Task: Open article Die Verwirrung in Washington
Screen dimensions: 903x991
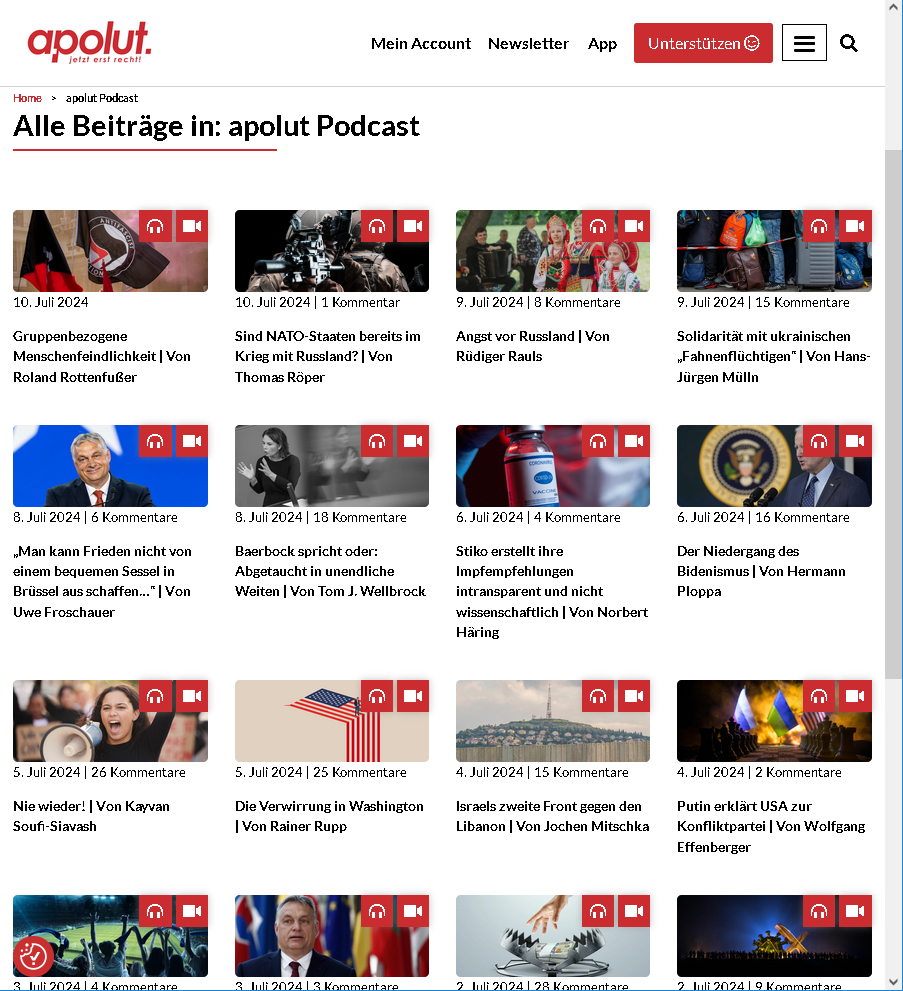Action: point(329,817)
